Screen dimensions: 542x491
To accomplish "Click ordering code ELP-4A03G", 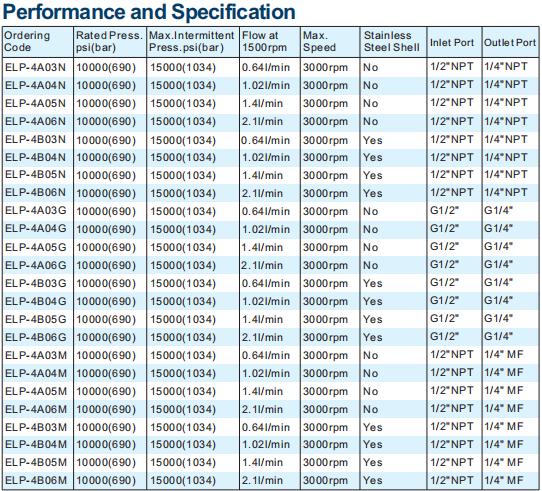I will coord(36,210).
